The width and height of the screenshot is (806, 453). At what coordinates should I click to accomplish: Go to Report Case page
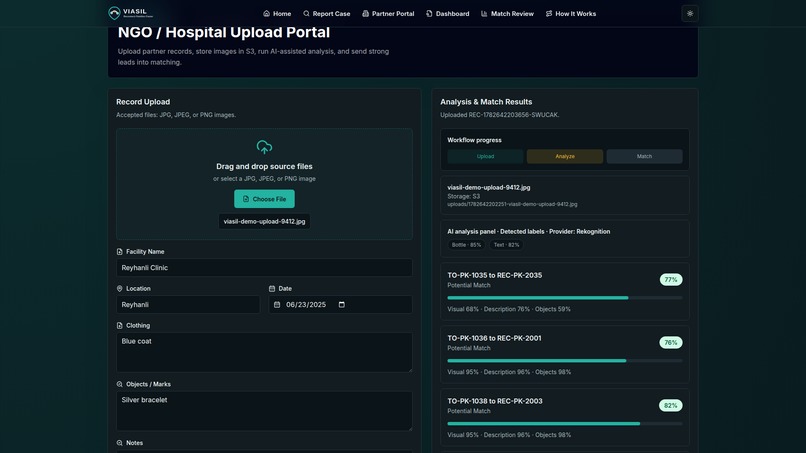pos(326,14)
